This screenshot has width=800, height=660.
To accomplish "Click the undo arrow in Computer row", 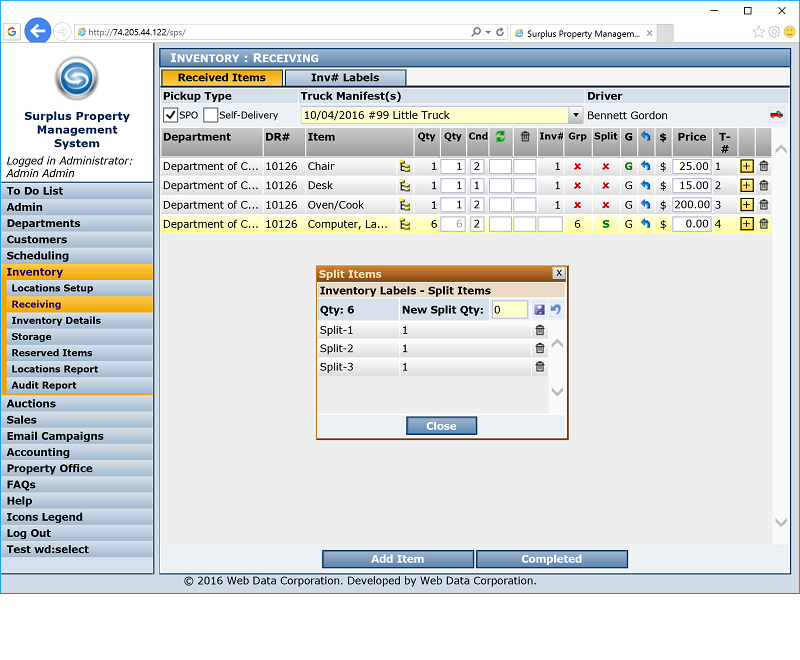I will coord(645,223).
